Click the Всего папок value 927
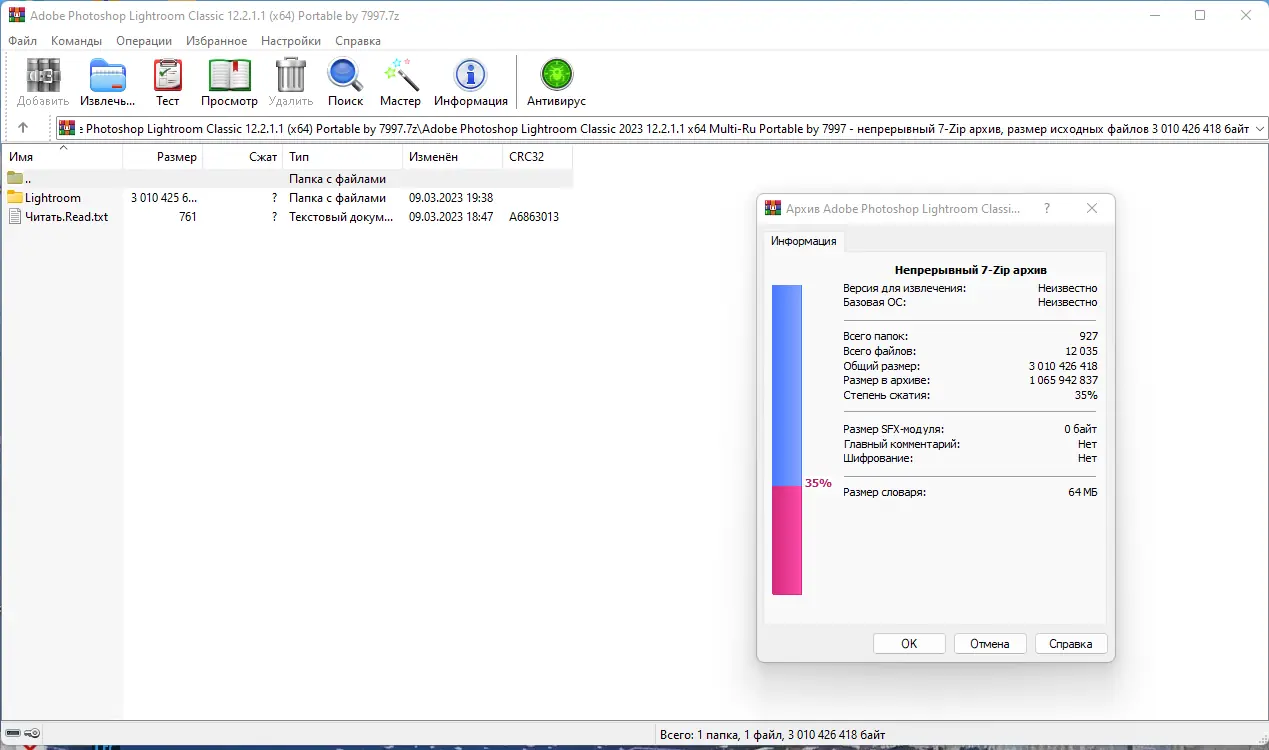 1088,336
